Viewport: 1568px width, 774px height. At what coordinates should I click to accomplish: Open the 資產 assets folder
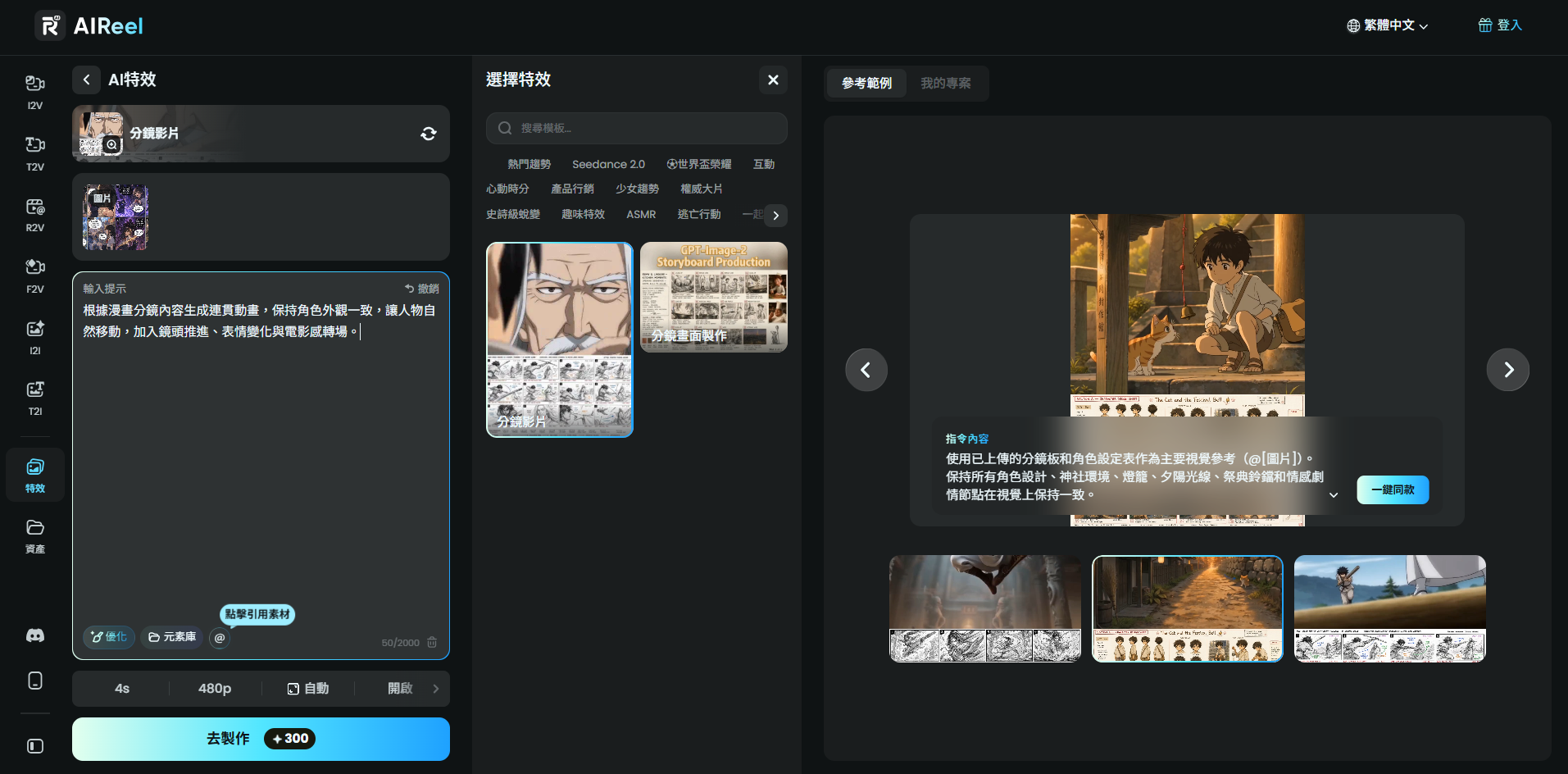tap(34, 536)
